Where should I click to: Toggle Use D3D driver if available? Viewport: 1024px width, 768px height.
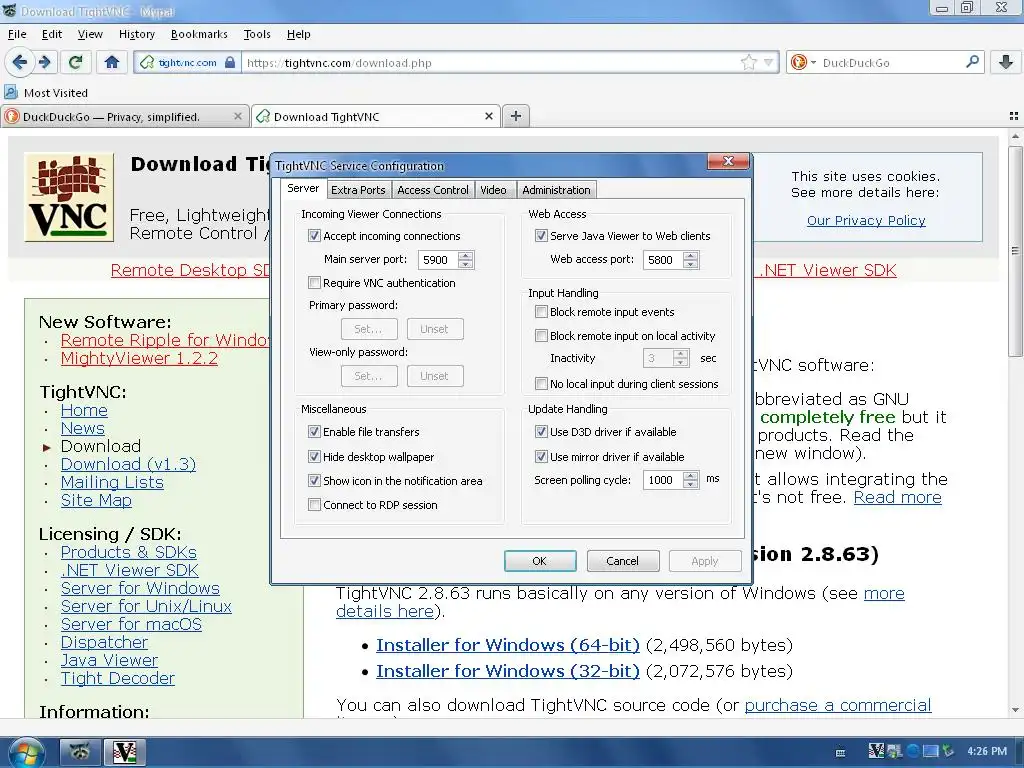click(x=541, y=432)
